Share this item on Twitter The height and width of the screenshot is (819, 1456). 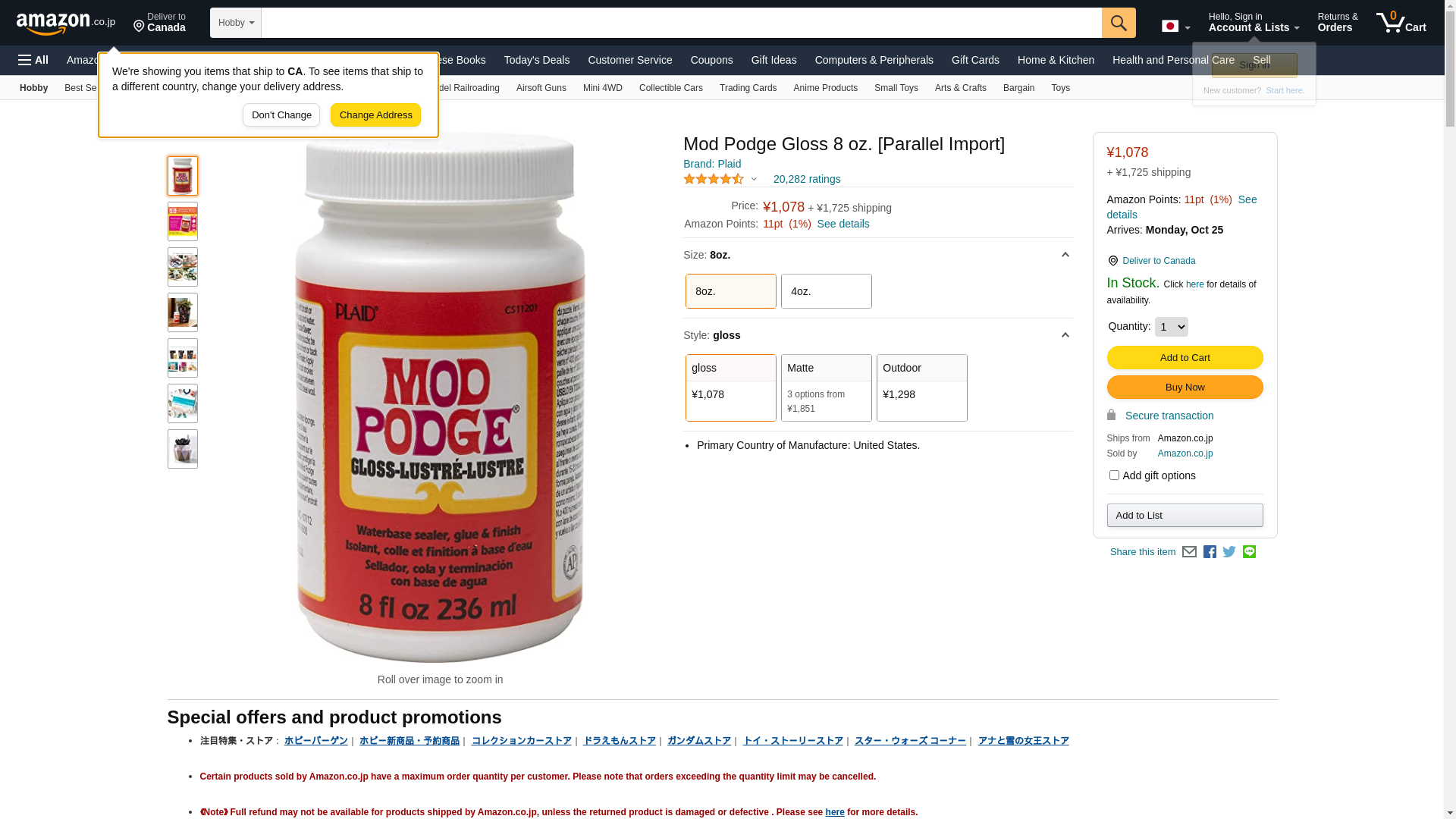(1229, 552)
